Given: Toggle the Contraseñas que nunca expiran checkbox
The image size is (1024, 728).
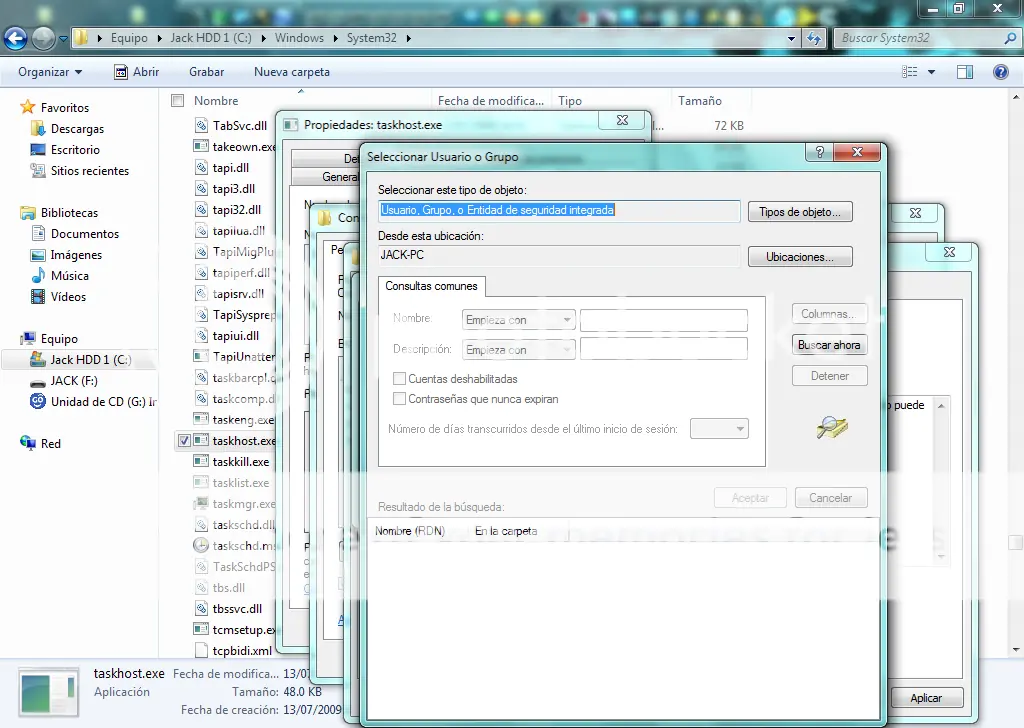Looking at the screenshot, I should [399, 399].
